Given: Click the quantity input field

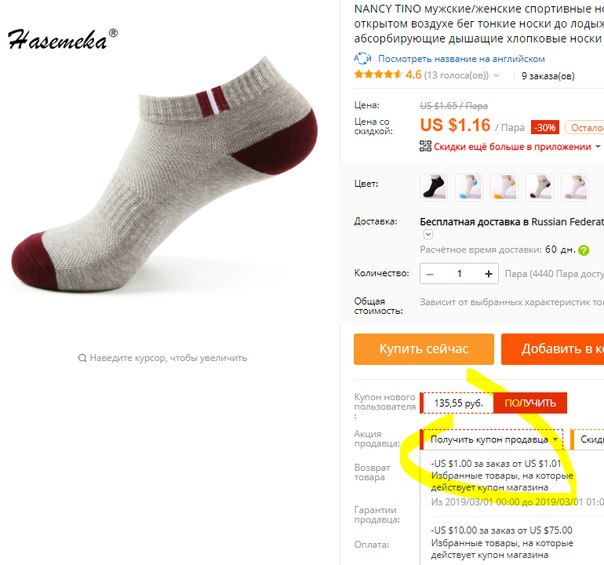Looking at the screenshot, I should (x=460, y=274).
